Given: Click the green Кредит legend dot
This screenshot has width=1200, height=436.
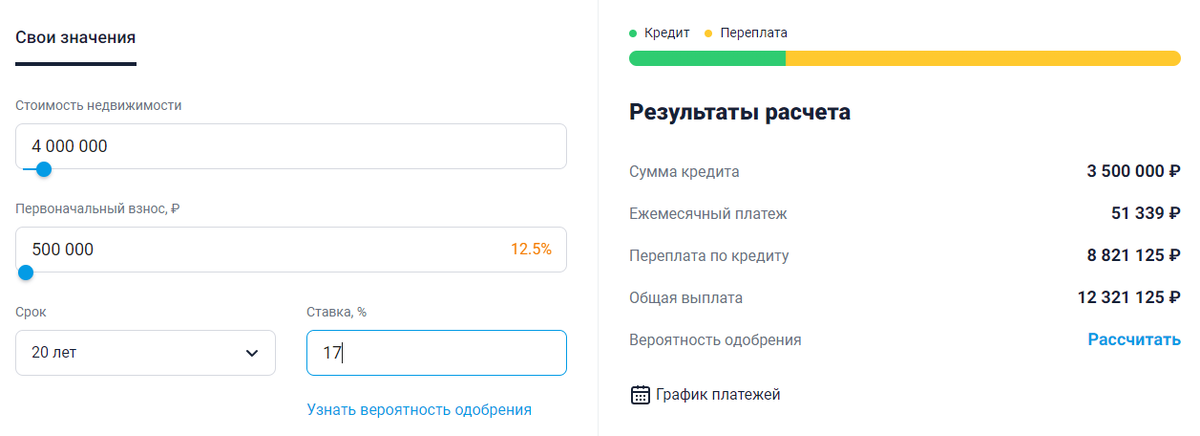Looking at the screenshot, I should (633, 33).
